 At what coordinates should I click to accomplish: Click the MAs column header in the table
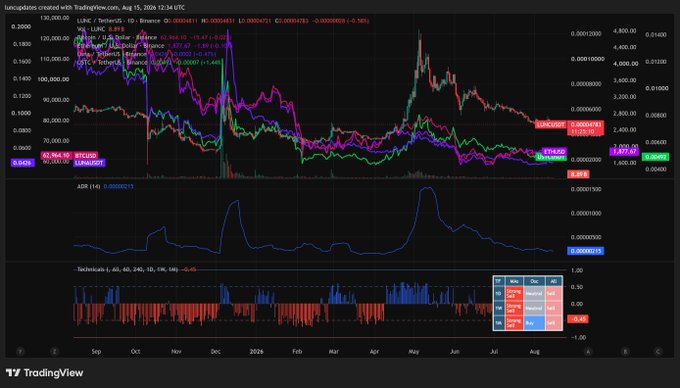(x=514, y=281)
